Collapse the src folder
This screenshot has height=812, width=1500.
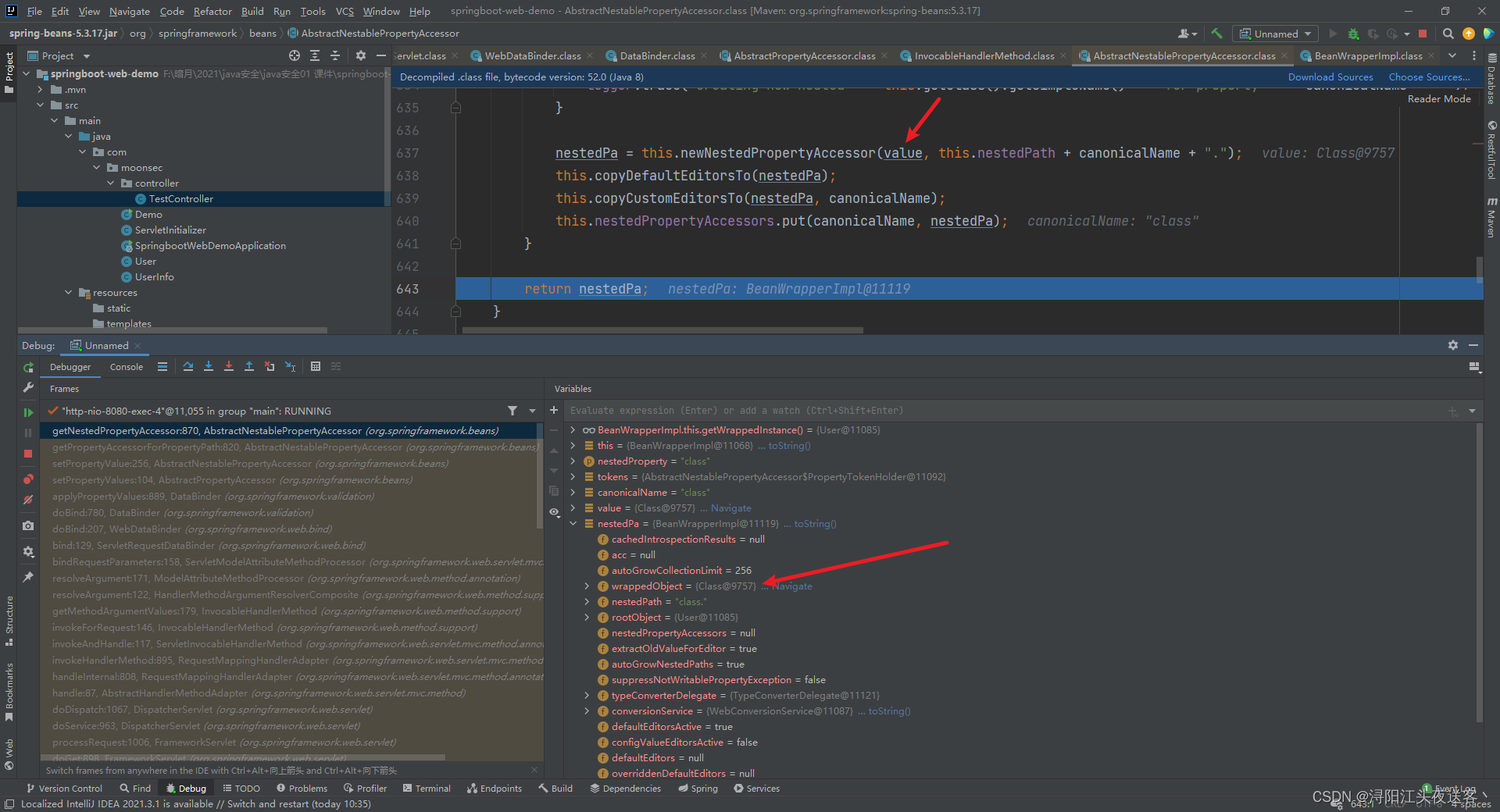(41, 105)
